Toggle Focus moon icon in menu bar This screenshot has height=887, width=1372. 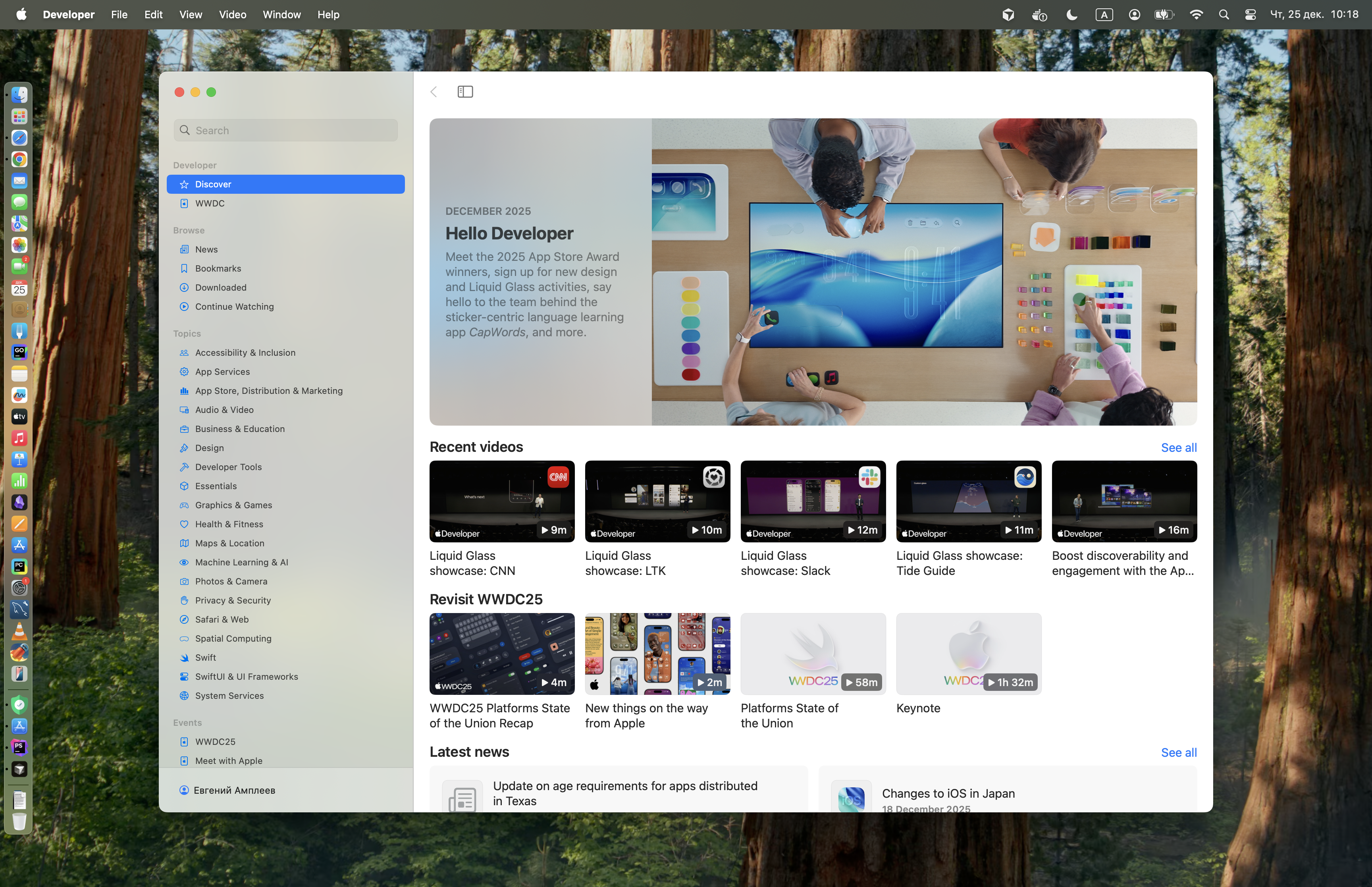[x=1071, y=14]
